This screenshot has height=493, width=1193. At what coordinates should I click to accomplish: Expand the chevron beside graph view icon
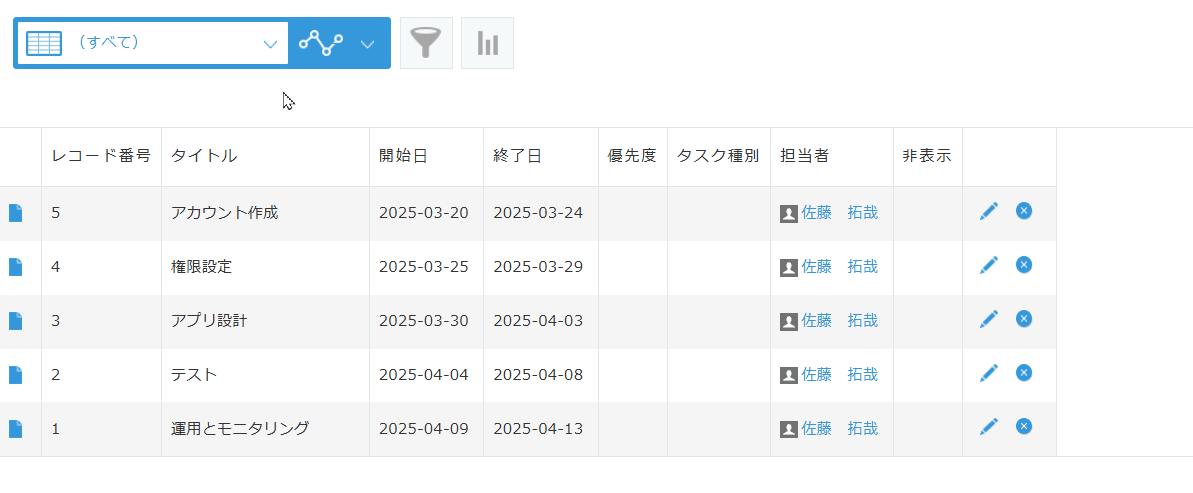367,44
